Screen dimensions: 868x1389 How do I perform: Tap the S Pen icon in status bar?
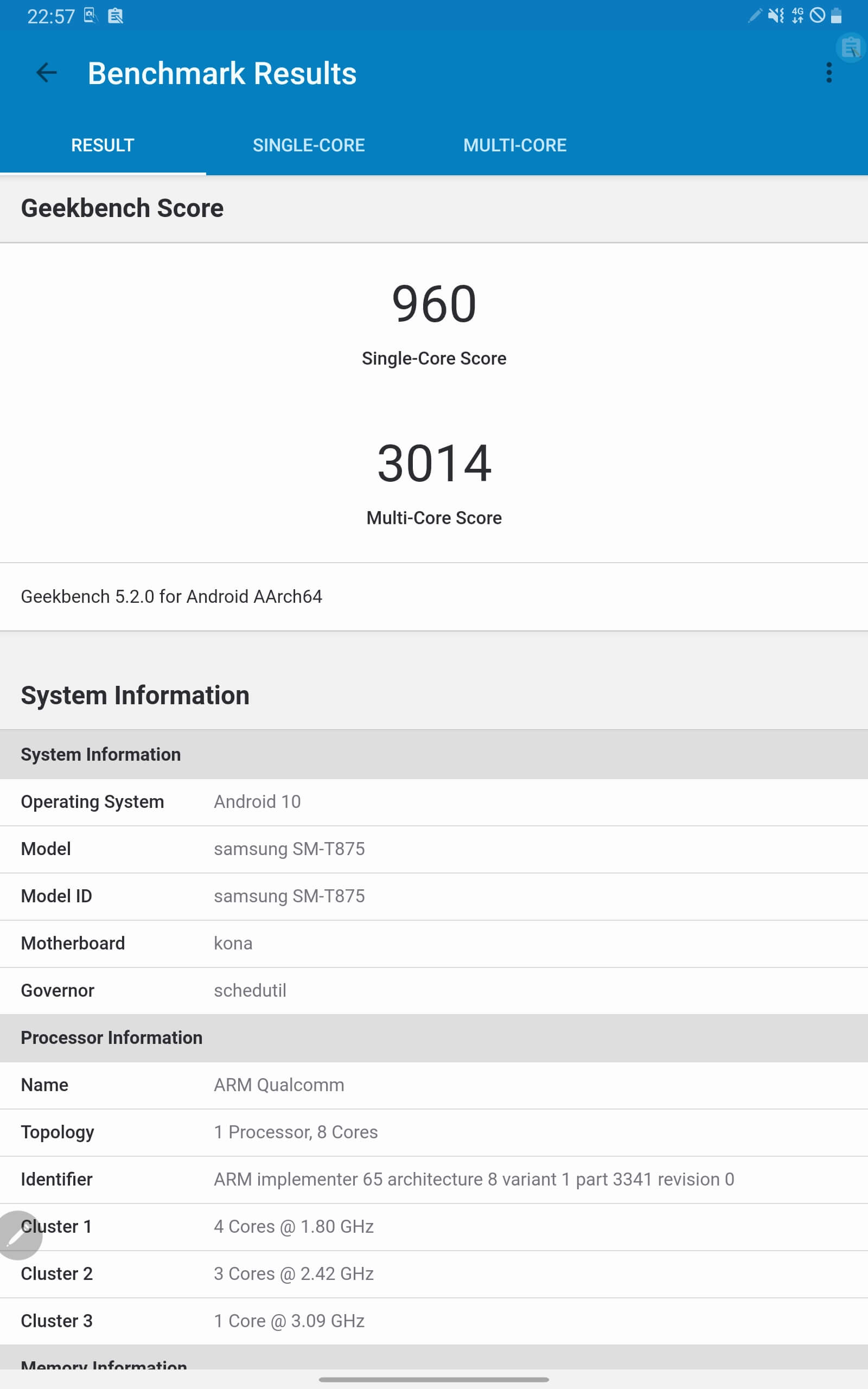tap(755, 15)
